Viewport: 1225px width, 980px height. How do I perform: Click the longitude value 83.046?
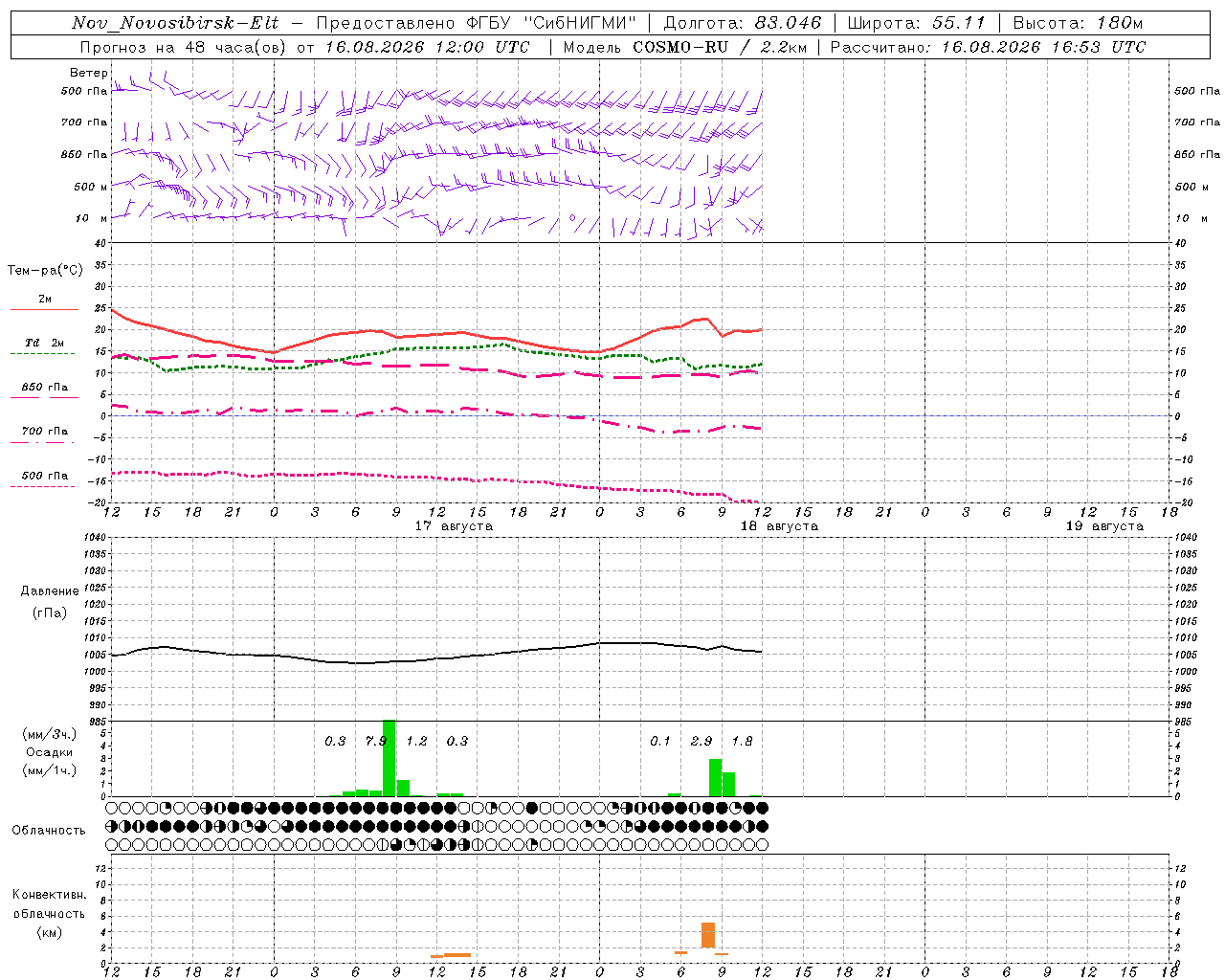tap(788, 23)
